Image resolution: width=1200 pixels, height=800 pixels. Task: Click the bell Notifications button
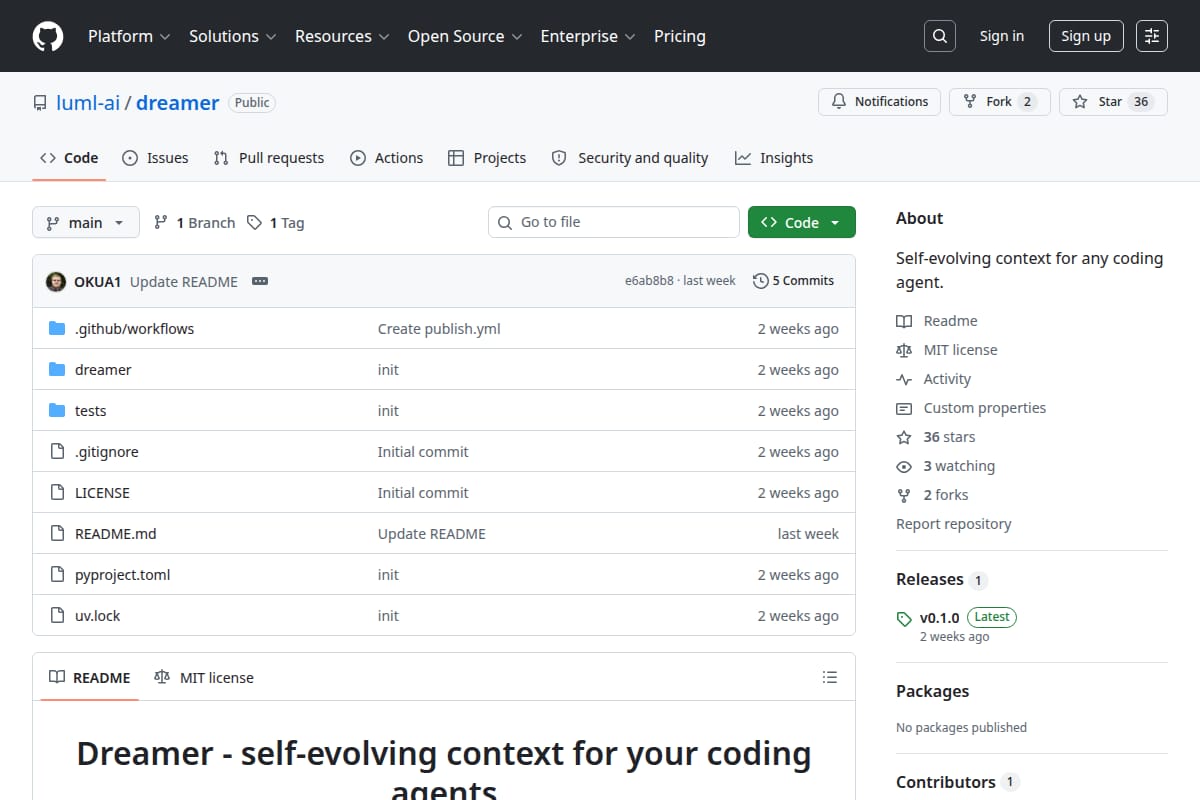pos(879,102)
